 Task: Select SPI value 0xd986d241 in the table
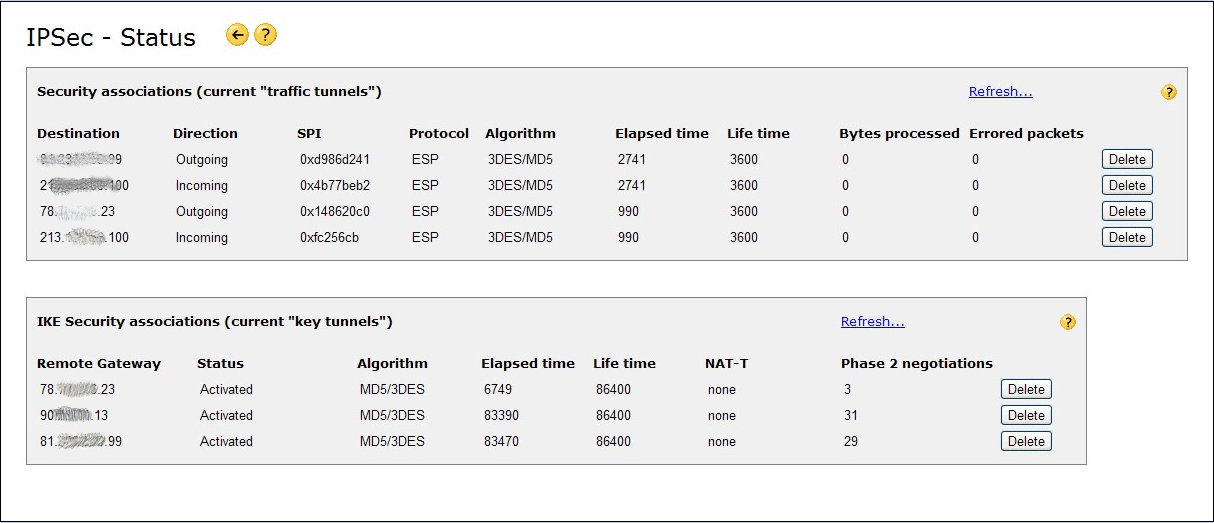[334, 160]
